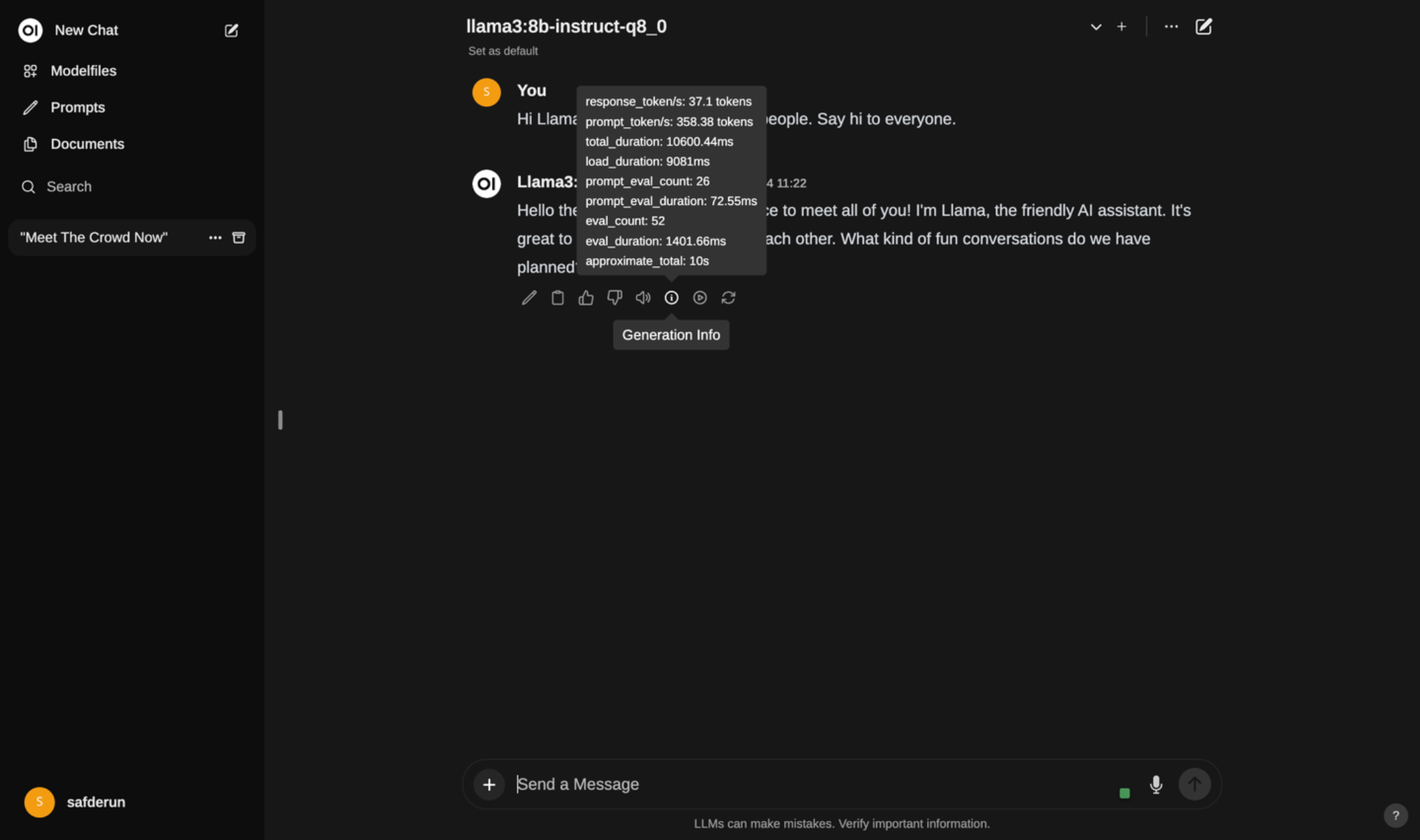Viewport: 1420px width, 840px height.
Task: Click the speaker/audio icon
Action: coord(643,297)
